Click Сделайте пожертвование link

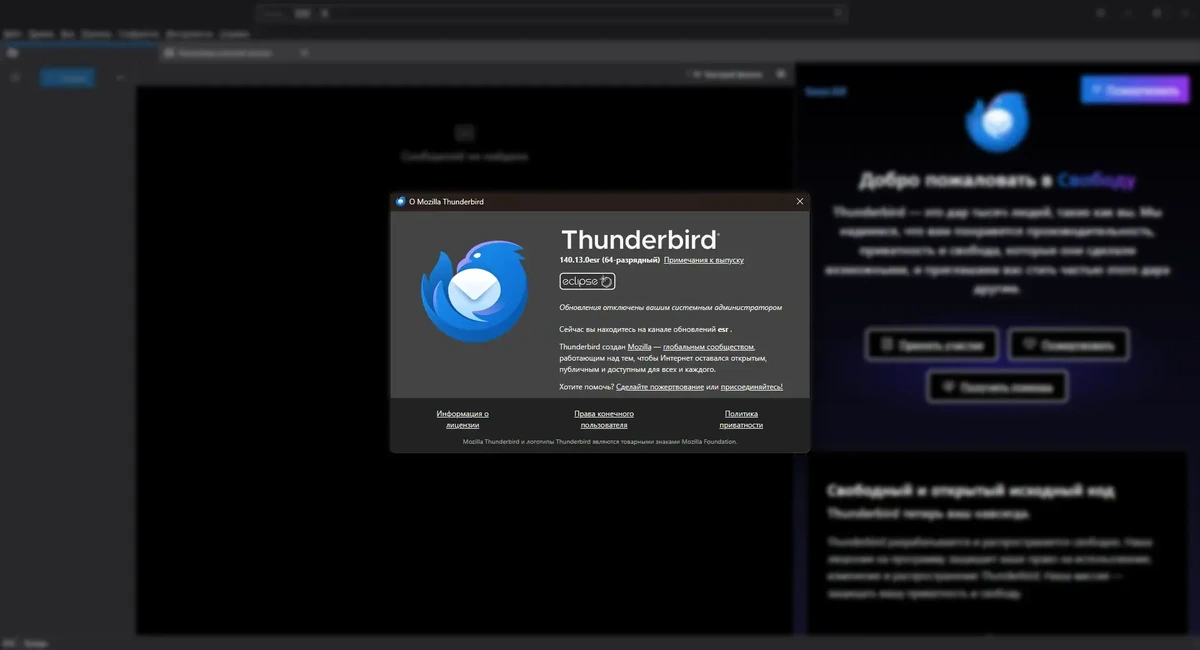pyautogui.click(x=660, y=386)
